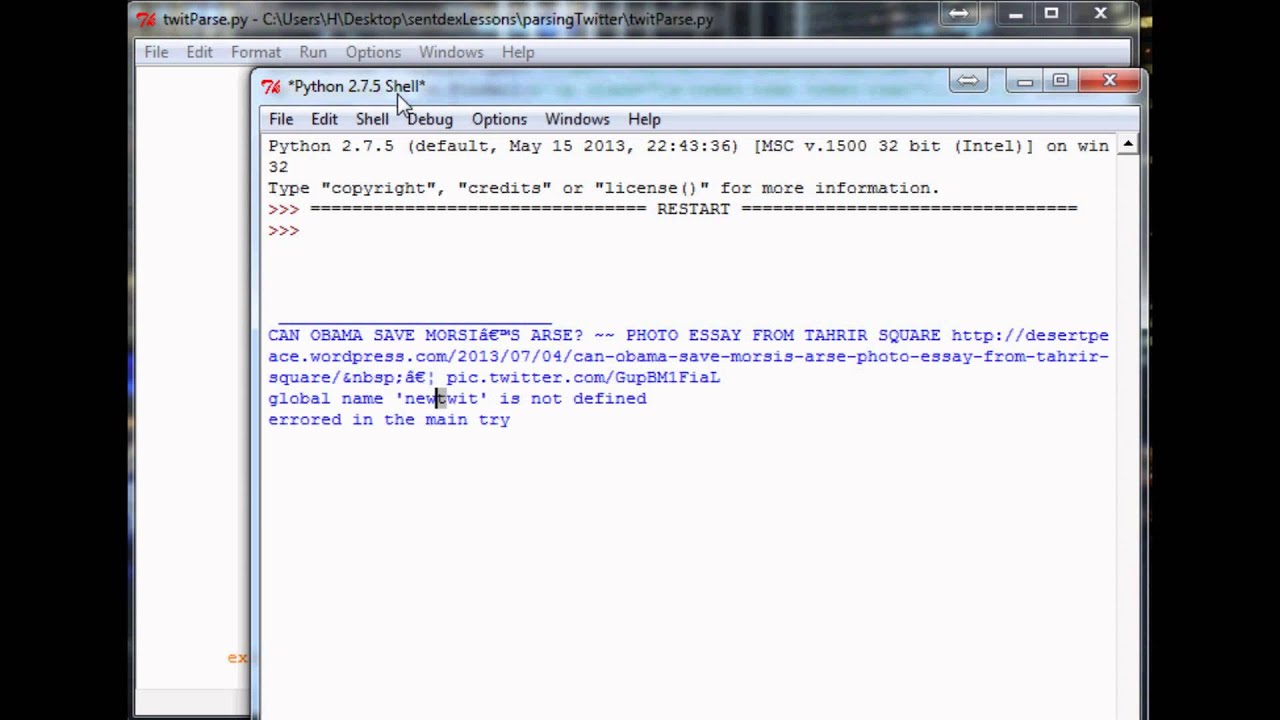Open Options menu in Python Shell window
Image resolution: width=1280 pixels, height=720 pixels.
point(499,119)
